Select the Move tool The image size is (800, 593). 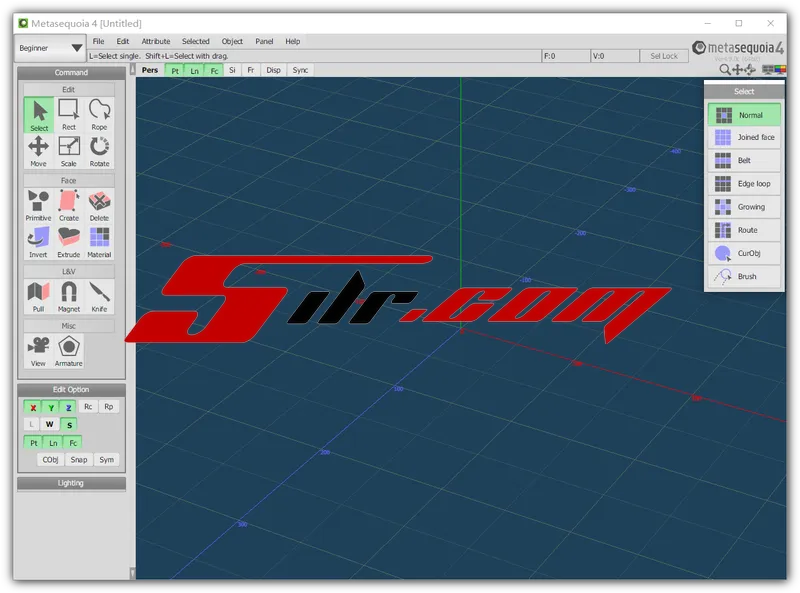(x=39, y=151)
